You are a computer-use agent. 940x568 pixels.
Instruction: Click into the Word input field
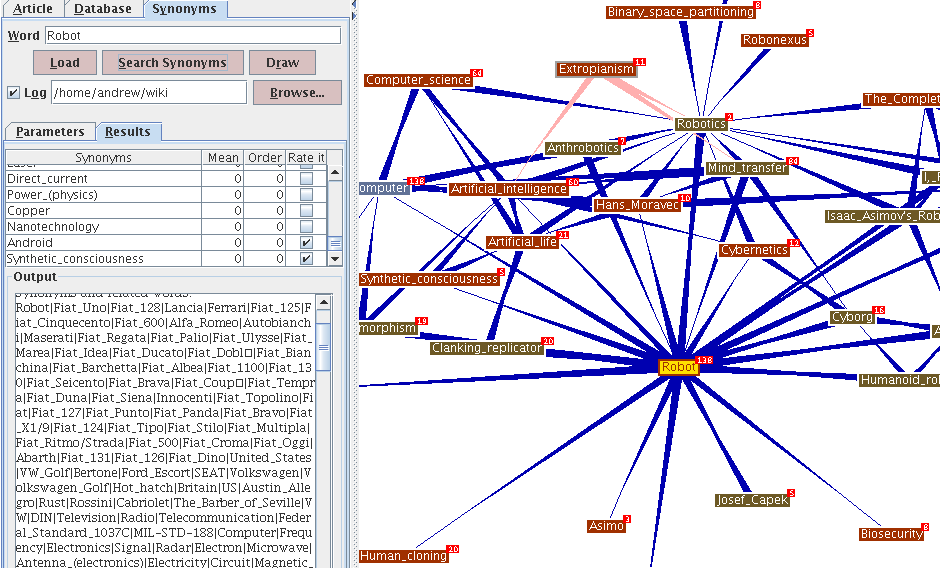193,35
